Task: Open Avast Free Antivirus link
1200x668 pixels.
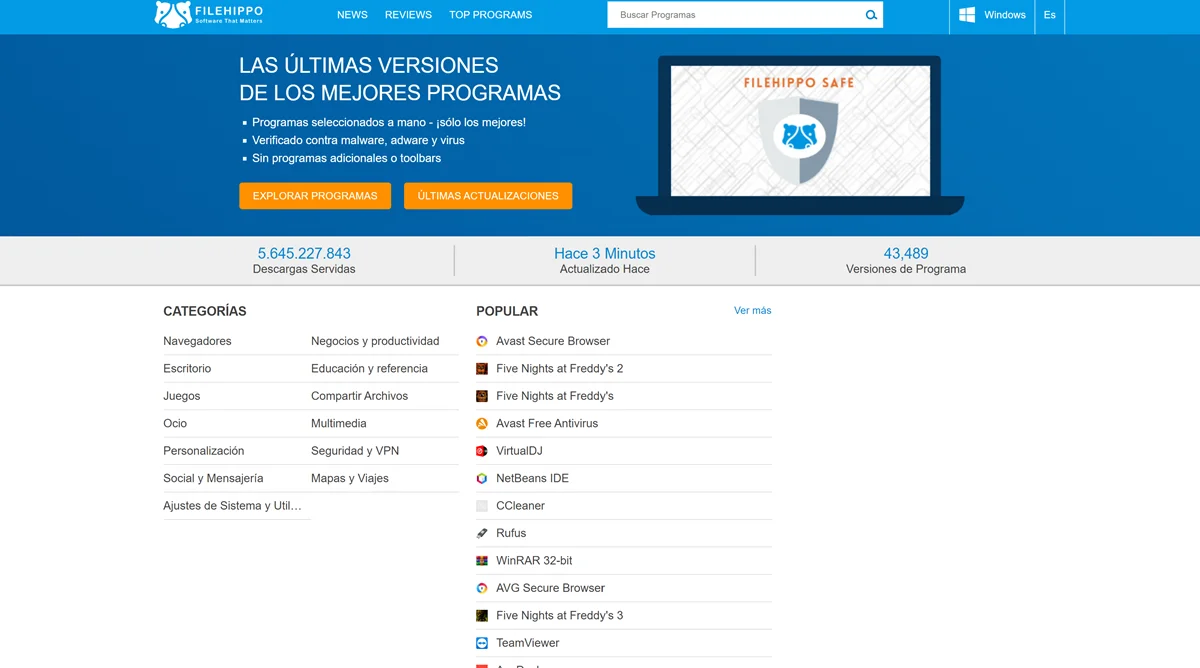Action: 547,424
